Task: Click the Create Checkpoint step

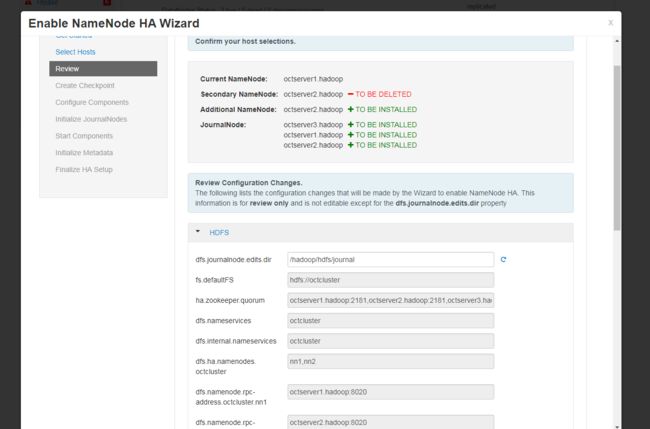Action: pyautogui.click(x=85, y=85)
